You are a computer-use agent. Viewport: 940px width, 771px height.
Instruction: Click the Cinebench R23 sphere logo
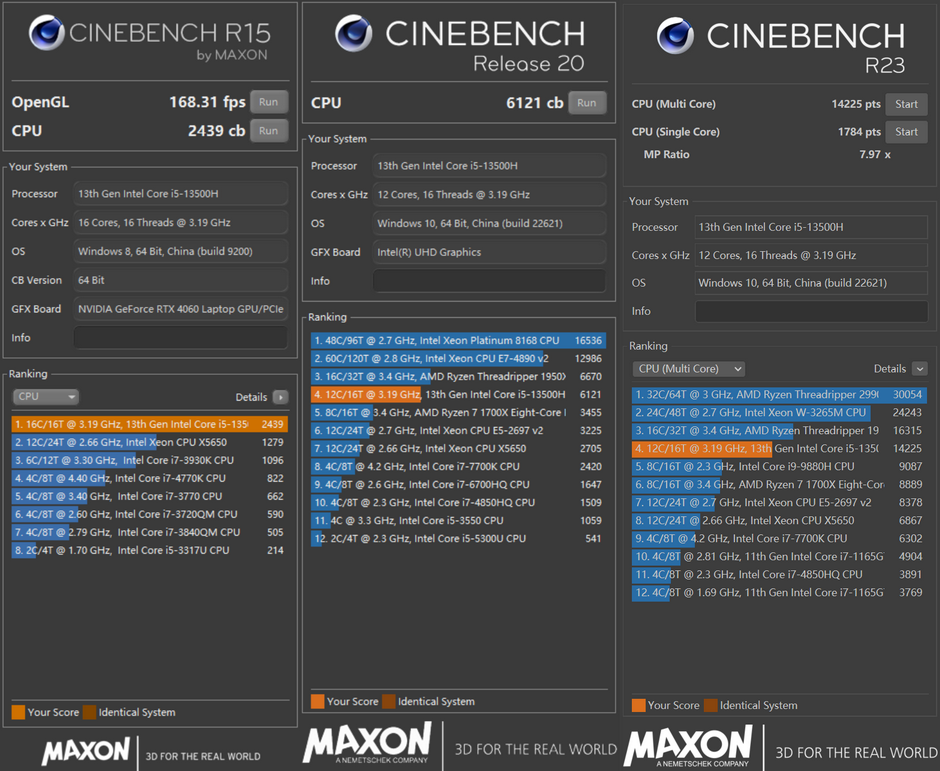tap(674, 35)
